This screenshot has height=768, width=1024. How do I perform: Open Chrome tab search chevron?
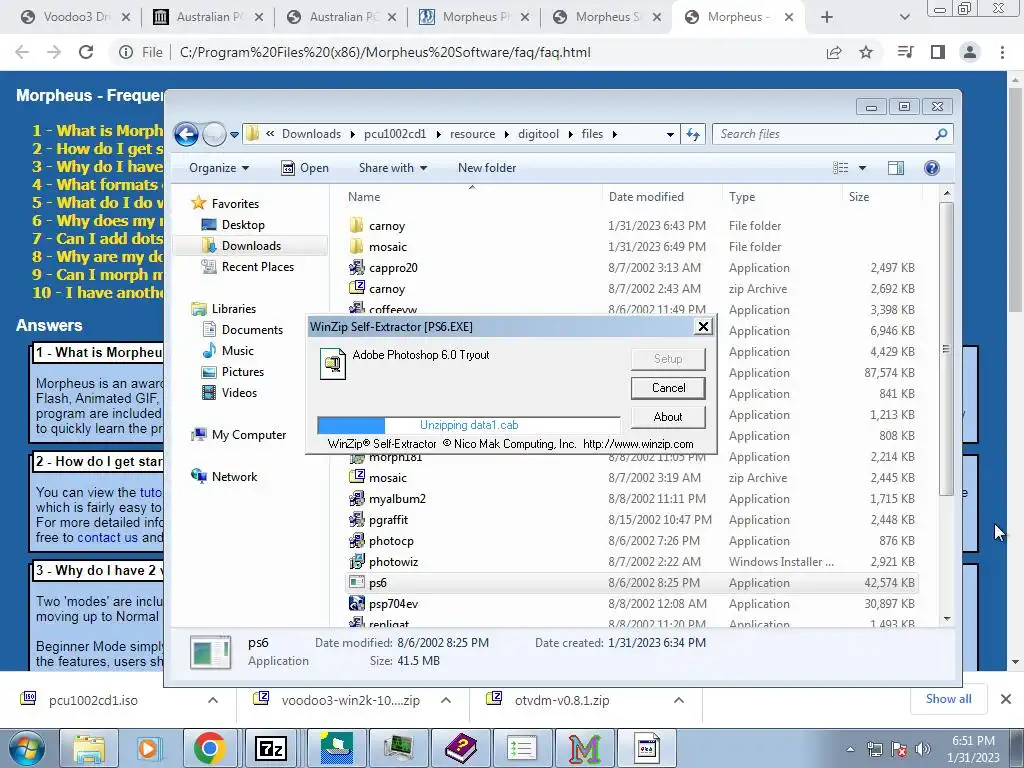[x=904, y=17]
